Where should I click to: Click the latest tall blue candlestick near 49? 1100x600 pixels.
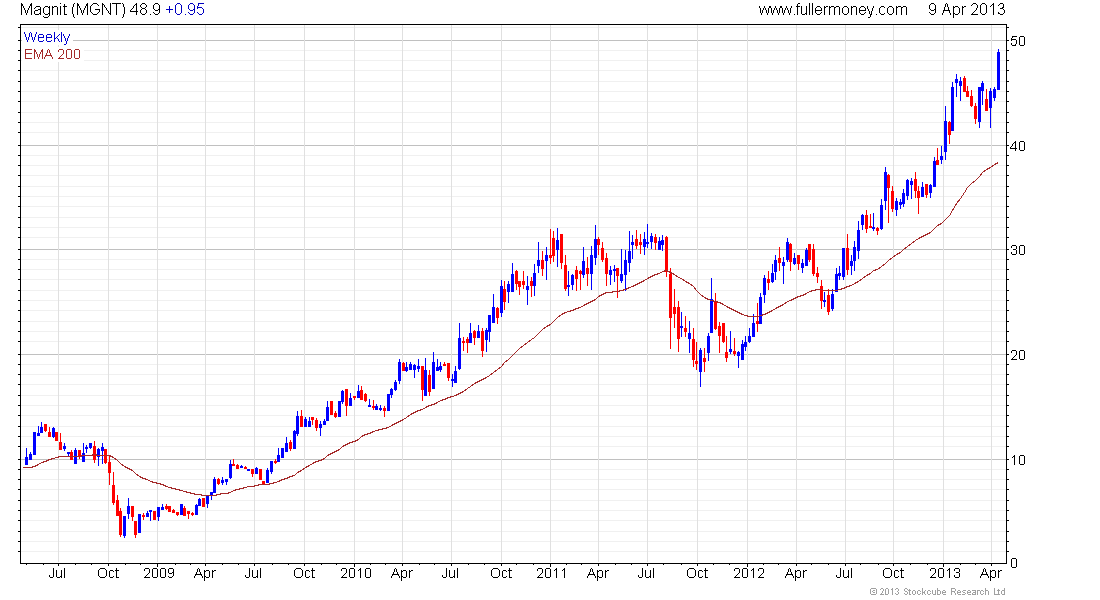998,69
